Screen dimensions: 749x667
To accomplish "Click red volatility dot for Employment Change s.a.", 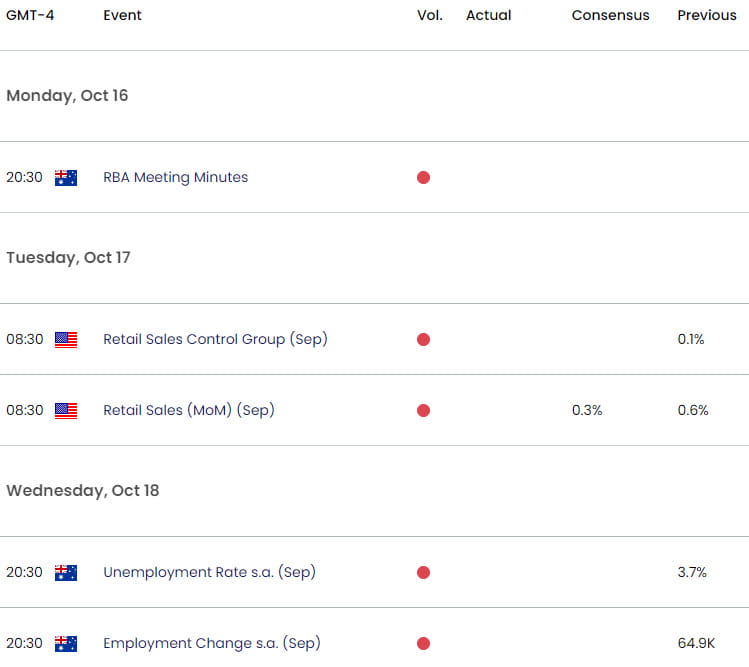I will (423, 644).
